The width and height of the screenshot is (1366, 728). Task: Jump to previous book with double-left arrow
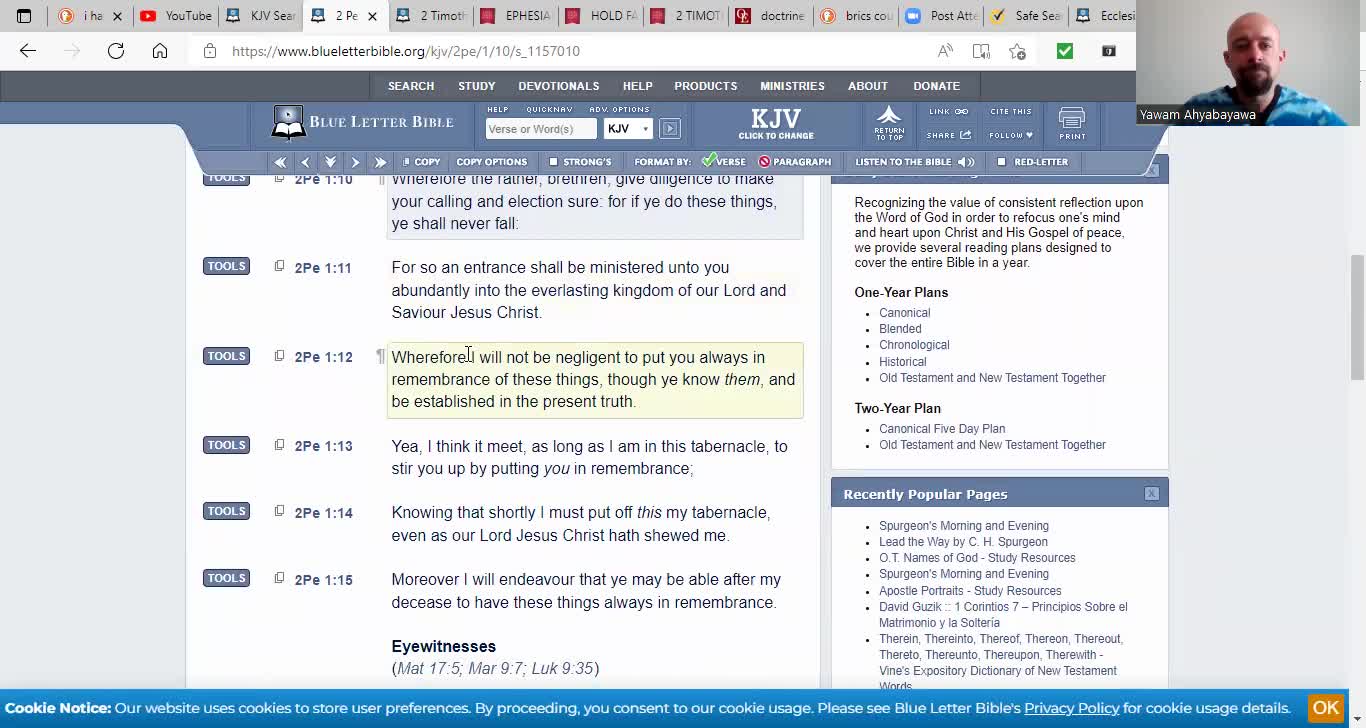(280, 162)
